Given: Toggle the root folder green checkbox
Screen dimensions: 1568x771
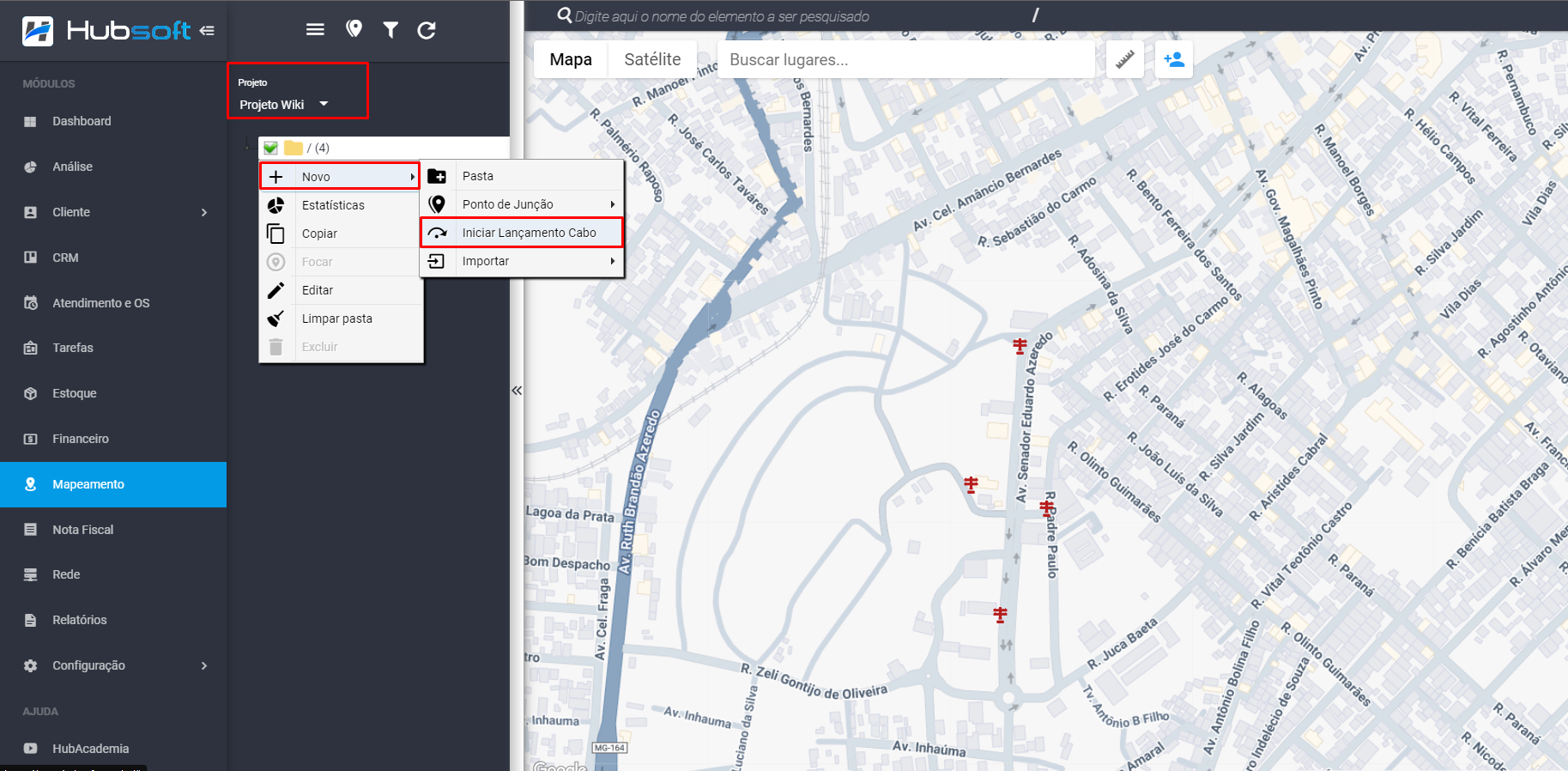Looking at the screenshot, I should coord(270,148).
